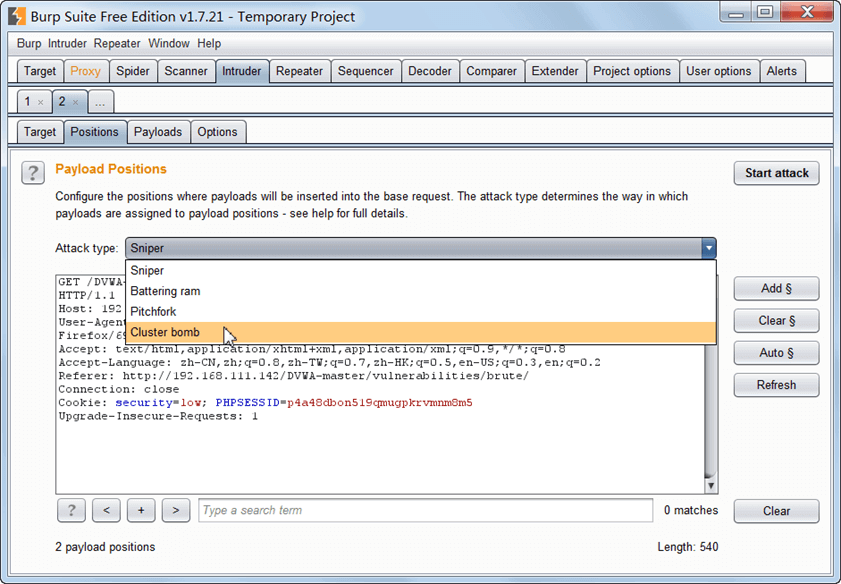Click the Cookie header line in request
The width and height of the screenshot is (841, 584).
pyautogui.click(x=265, y=403)
